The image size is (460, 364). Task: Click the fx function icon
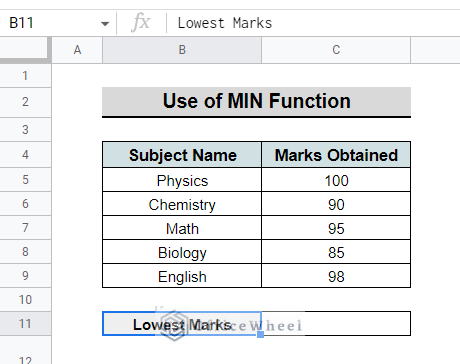pos(141,23)
